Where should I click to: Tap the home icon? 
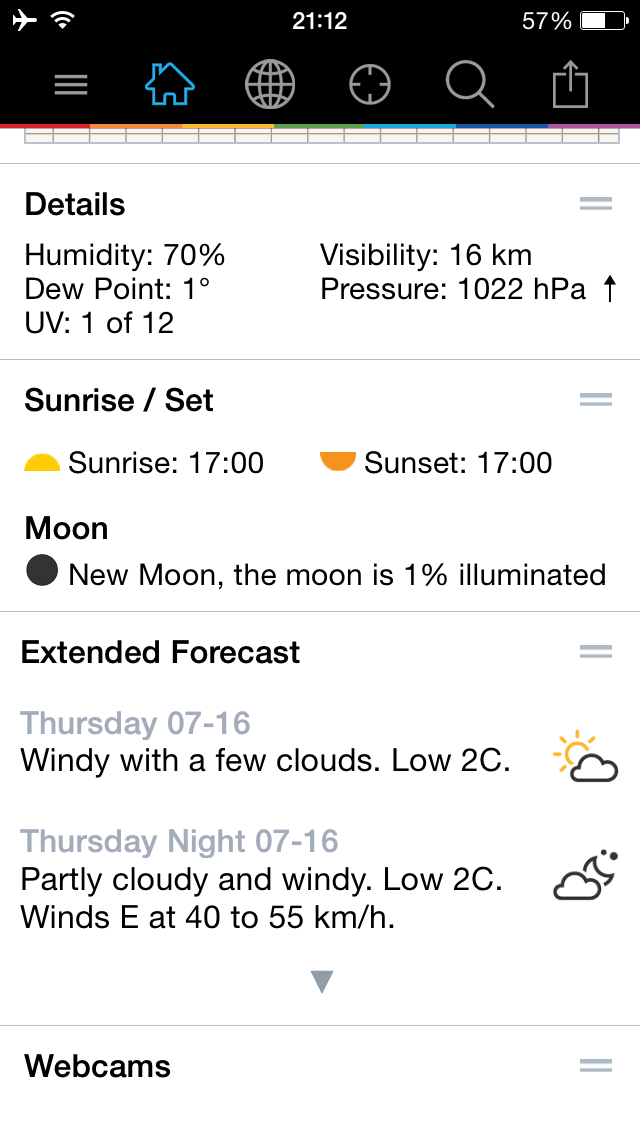point(170,85)
